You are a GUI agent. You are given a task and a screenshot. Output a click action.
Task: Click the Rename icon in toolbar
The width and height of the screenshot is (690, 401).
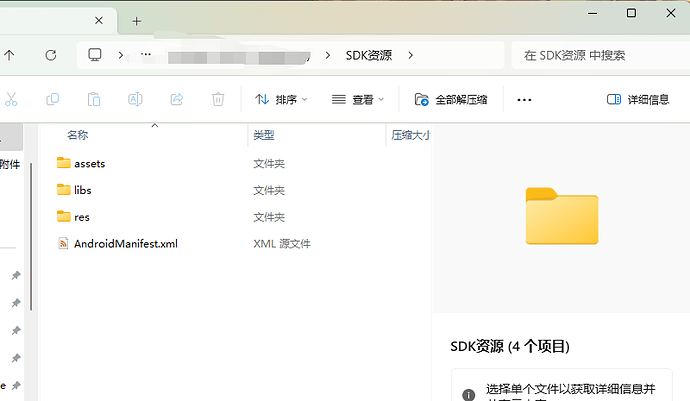[x=135, y=99]
